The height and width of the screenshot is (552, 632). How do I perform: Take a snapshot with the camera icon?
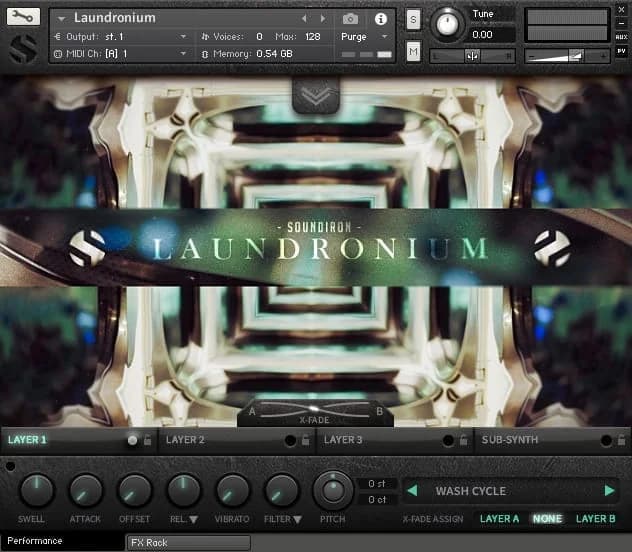[350, 19]
